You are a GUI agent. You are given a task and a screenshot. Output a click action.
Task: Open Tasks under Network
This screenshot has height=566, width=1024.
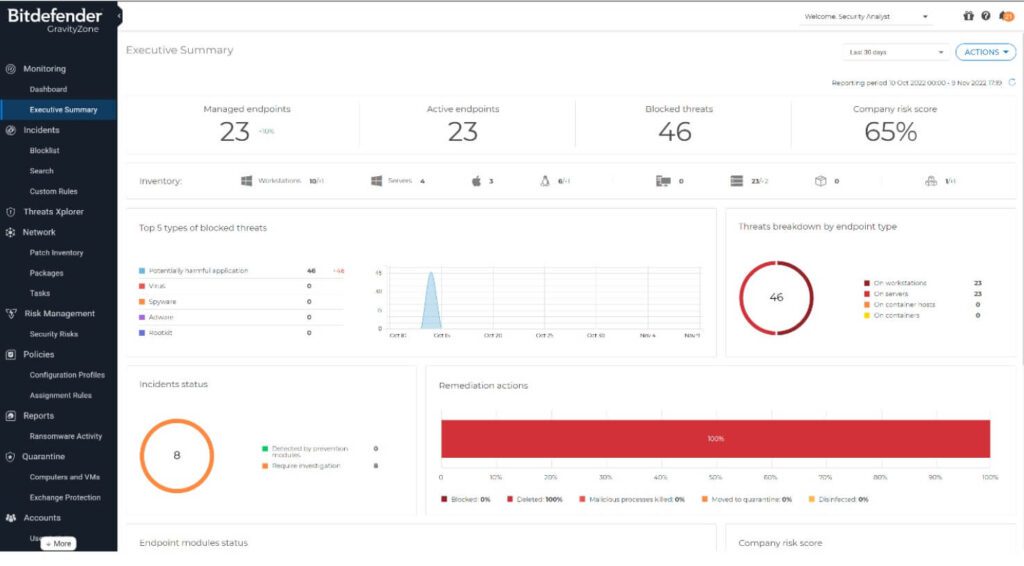pyautogui.click(x=40, y=293)
